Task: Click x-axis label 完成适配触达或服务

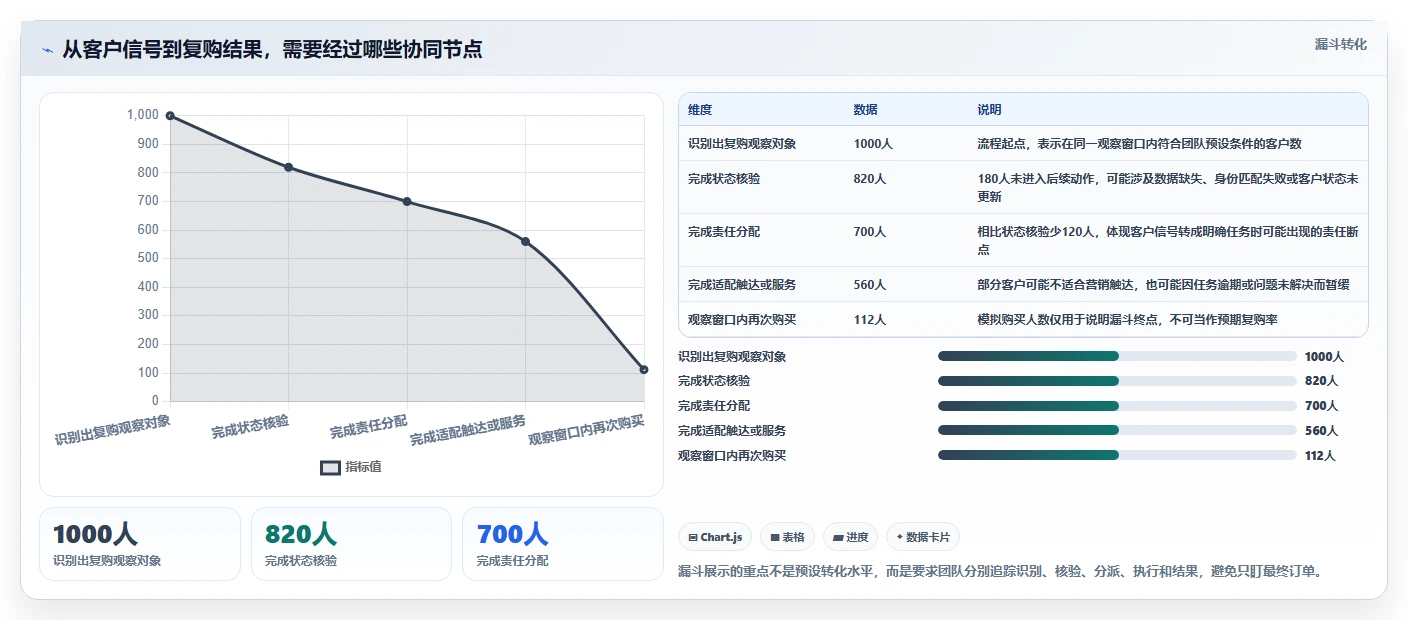Action: pos(468,430)
